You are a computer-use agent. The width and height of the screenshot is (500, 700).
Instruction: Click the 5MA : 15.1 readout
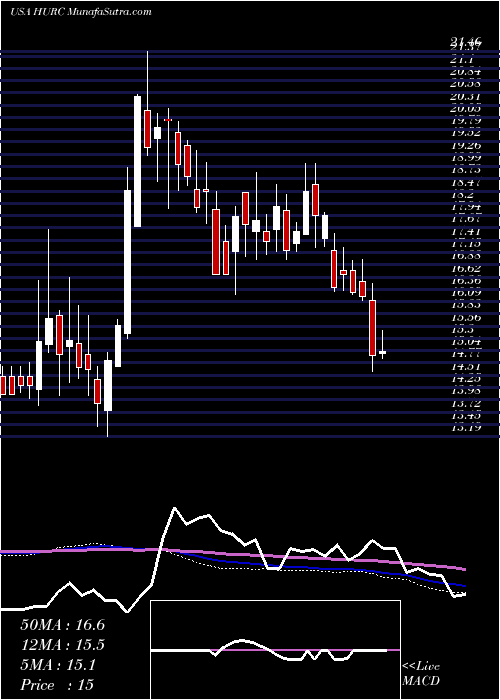[57, 665]
